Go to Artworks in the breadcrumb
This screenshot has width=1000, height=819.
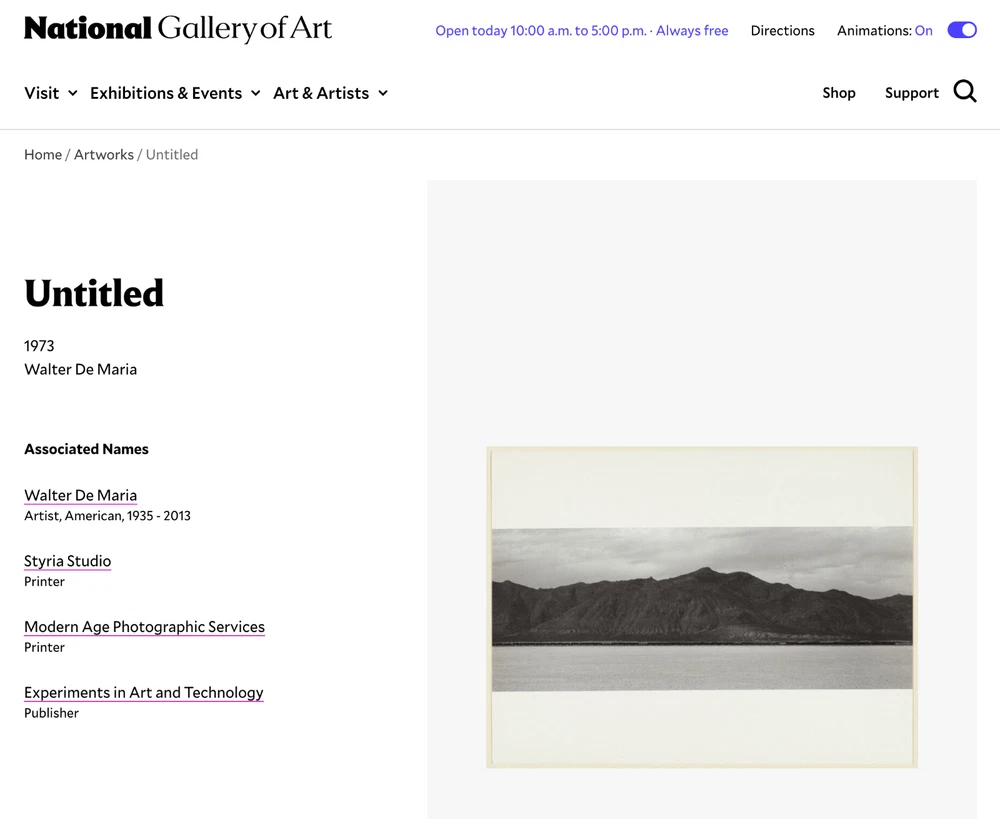tap(104, 154)
